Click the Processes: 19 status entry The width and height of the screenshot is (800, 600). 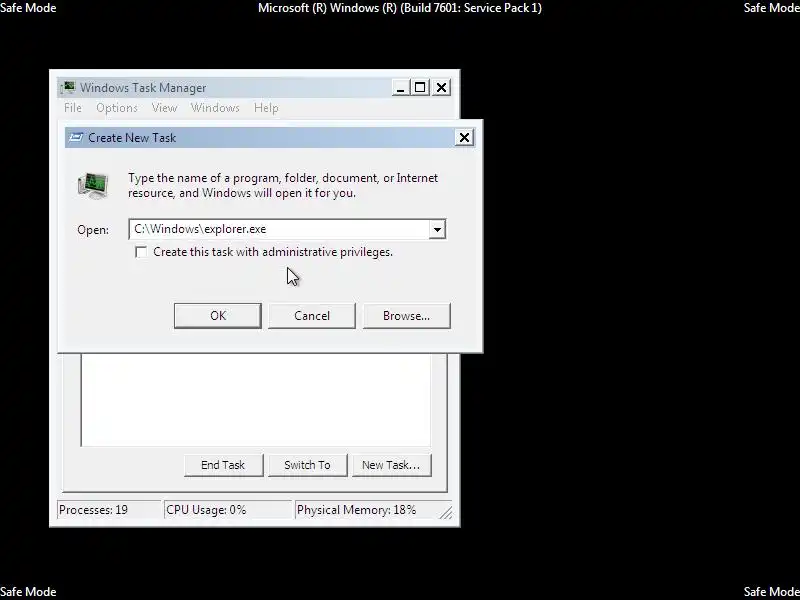[x=109, y=510]
